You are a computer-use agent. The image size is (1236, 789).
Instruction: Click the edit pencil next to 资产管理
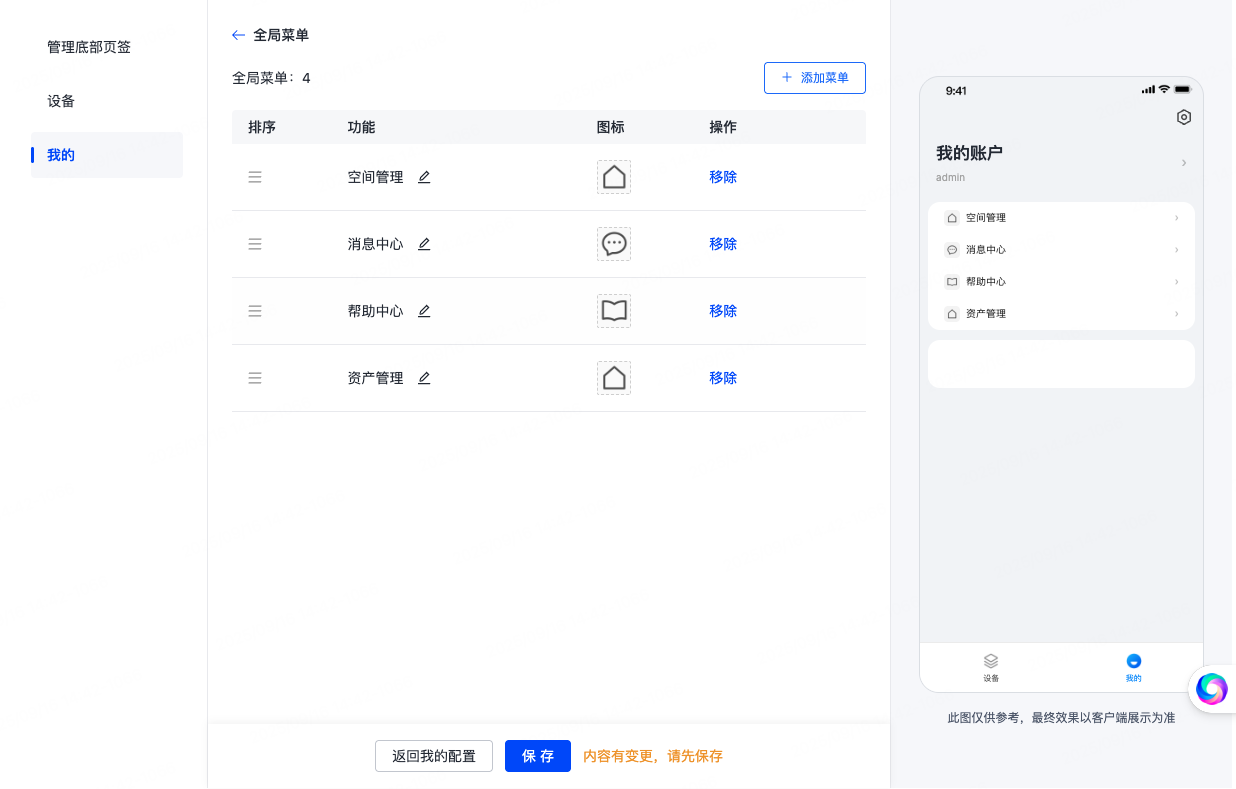coord(424,378)
